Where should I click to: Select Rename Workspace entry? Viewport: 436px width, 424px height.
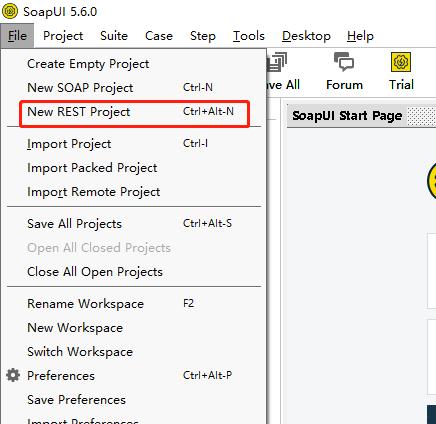coord(134,304)
